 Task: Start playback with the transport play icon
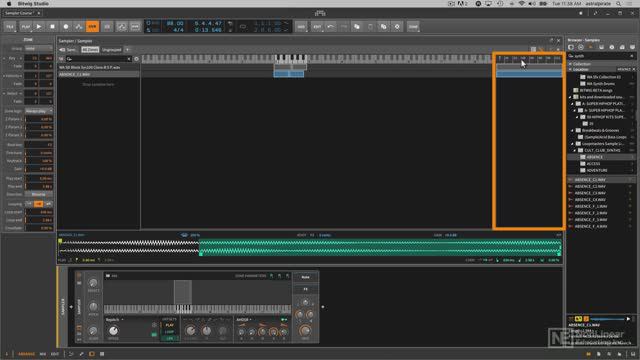tap(39, 27)
